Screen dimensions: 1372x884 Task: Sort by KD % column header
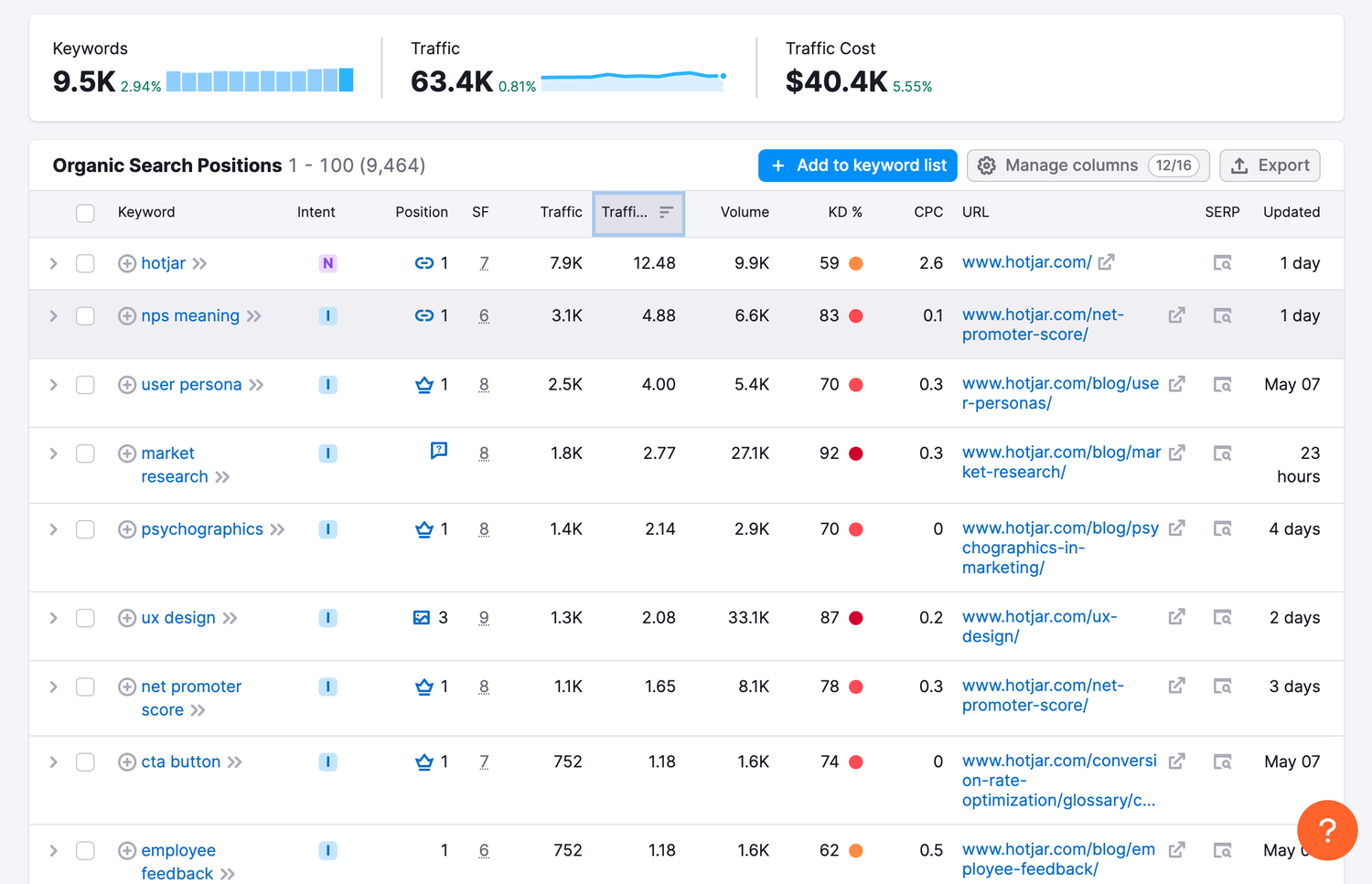844,212
